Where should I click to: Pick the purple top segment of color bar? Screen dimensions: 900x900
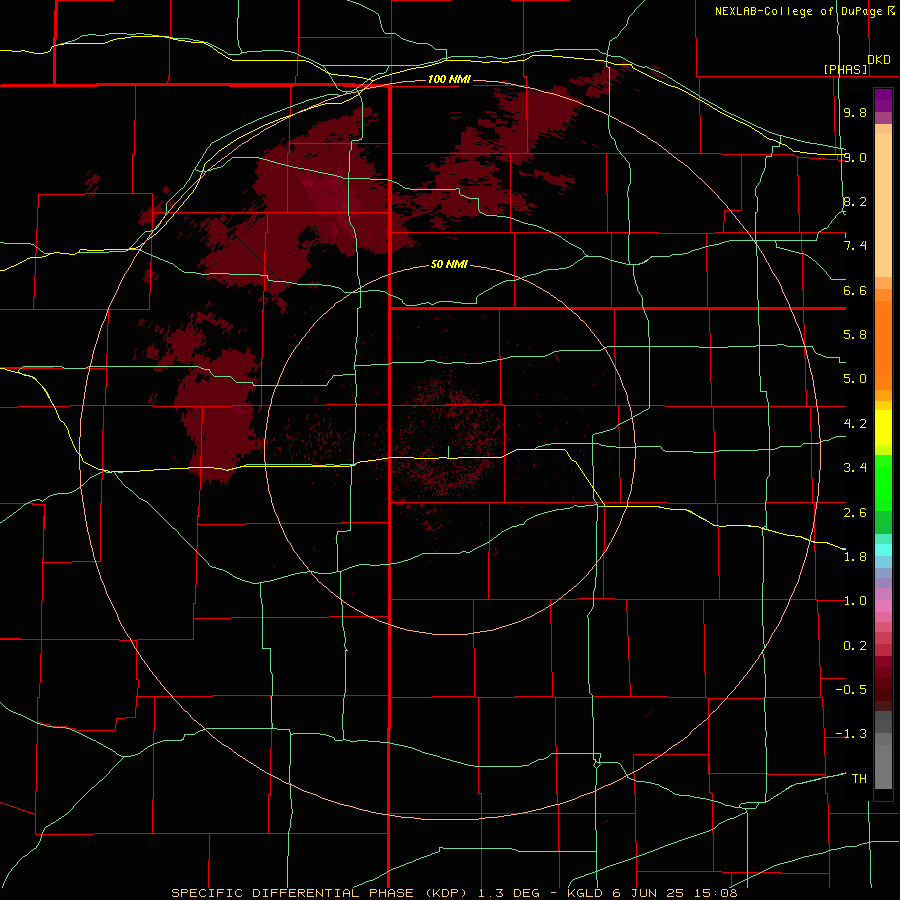click(x=883, y=100)
